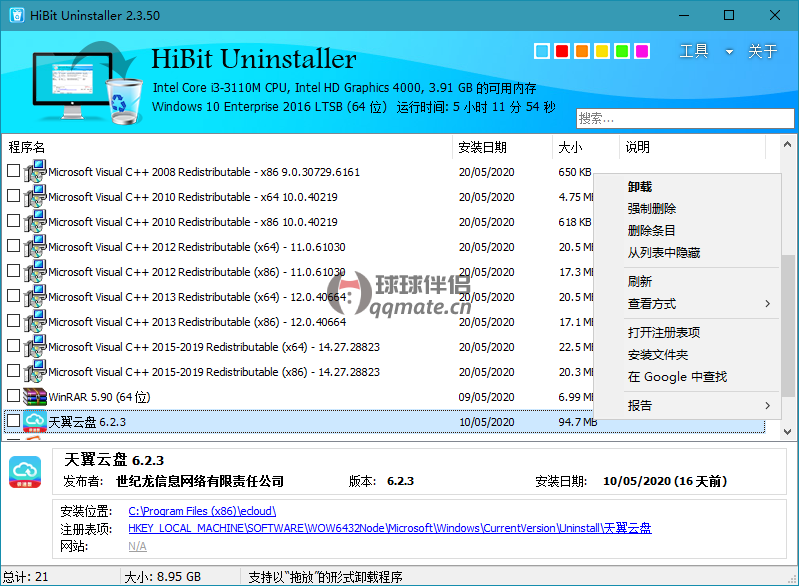Screen dimensions: 799x586
Task: Click icon of Visual C++ 2012 x64 entry
Action: tap(35, 247)
